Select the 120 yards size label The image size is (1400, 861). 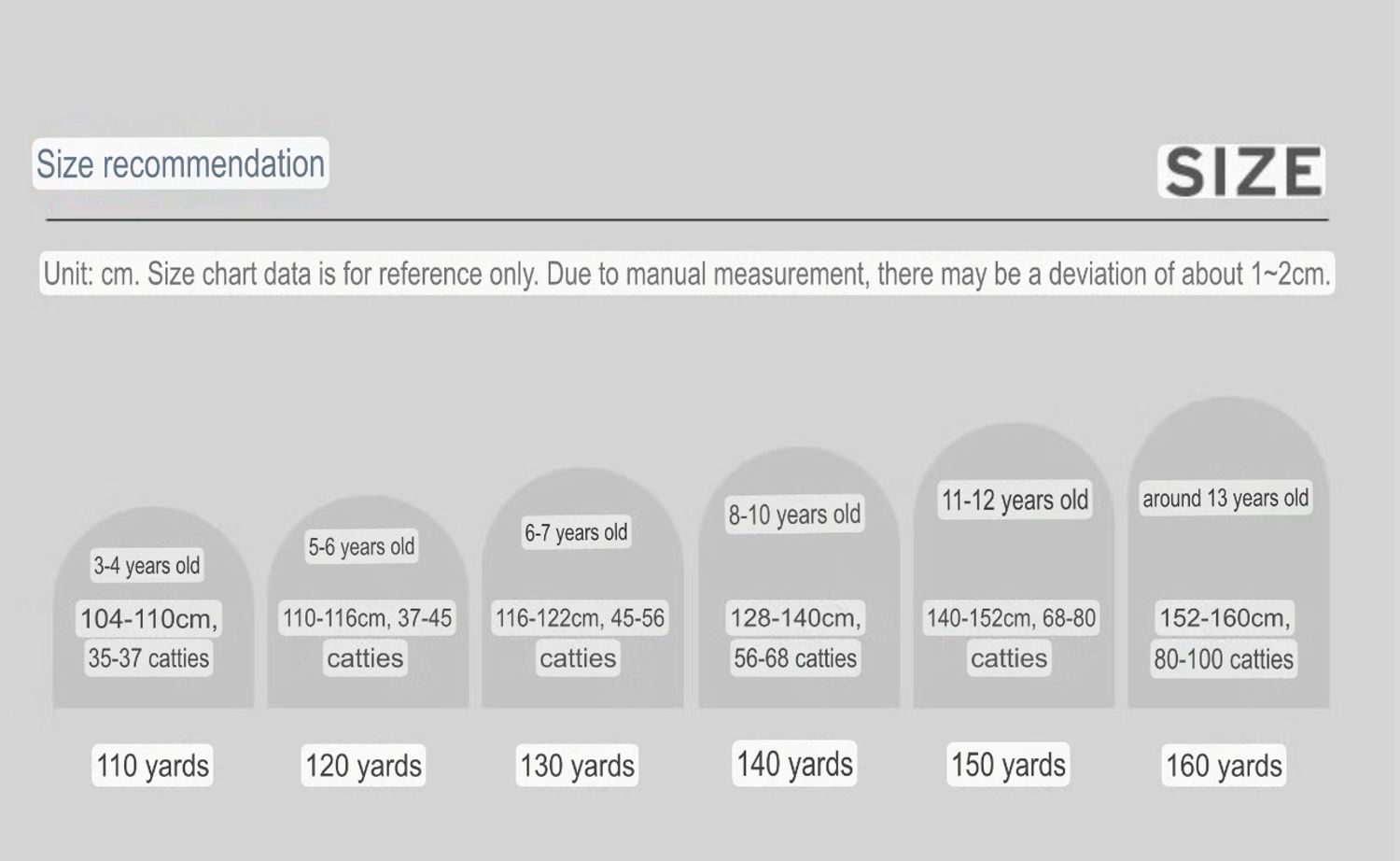coord(363,766)
